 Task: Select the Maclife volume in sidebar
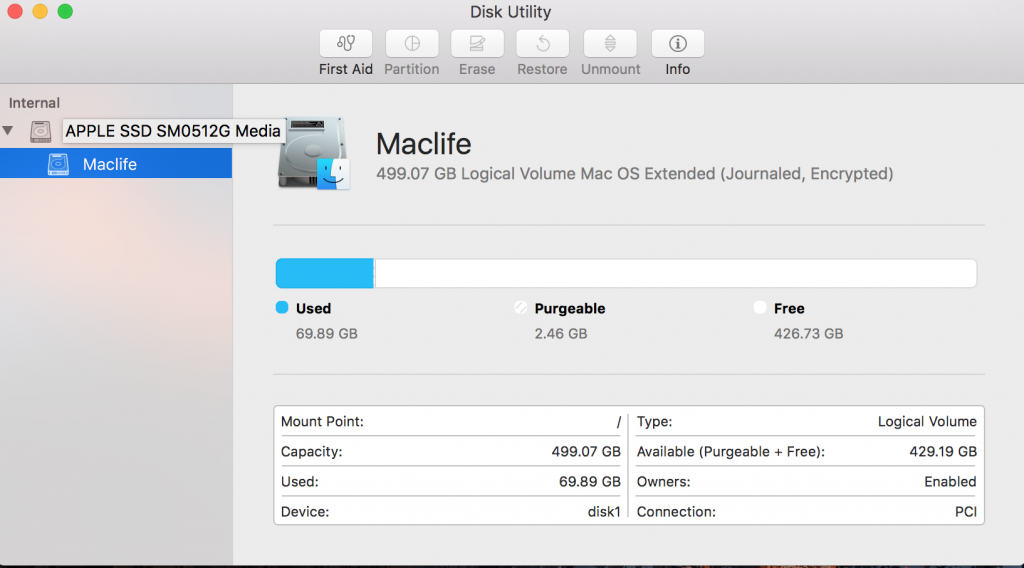(x=116, y=163)
